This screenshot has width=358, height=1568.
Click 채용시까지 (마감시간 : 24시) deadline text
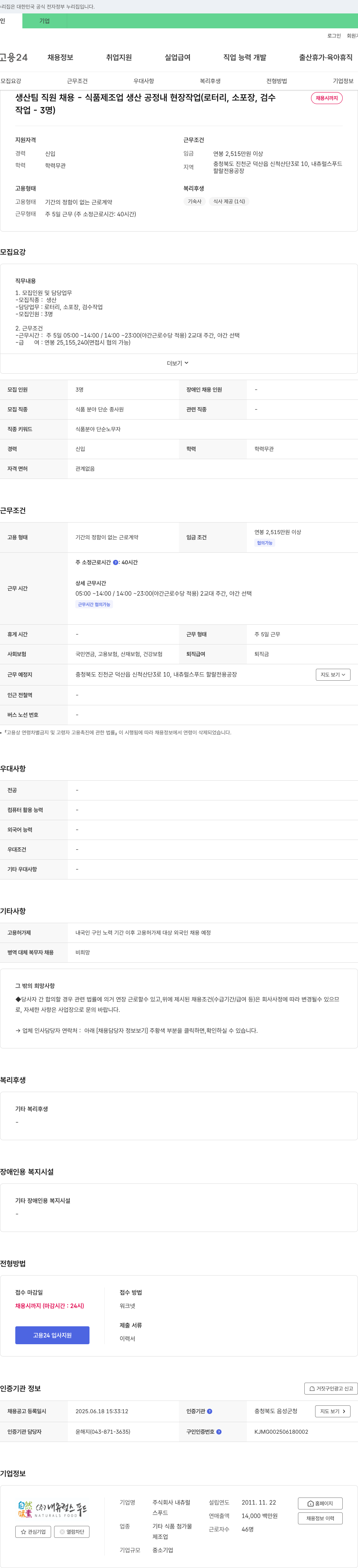[x=50, y=1306]
